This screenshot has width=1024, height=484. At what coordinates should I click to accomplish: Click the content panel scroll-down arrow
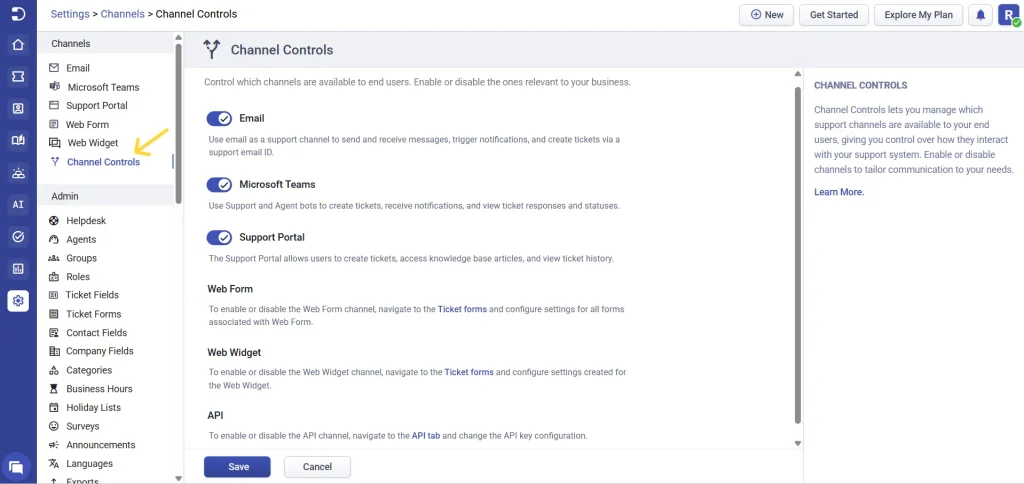[797, 442]
